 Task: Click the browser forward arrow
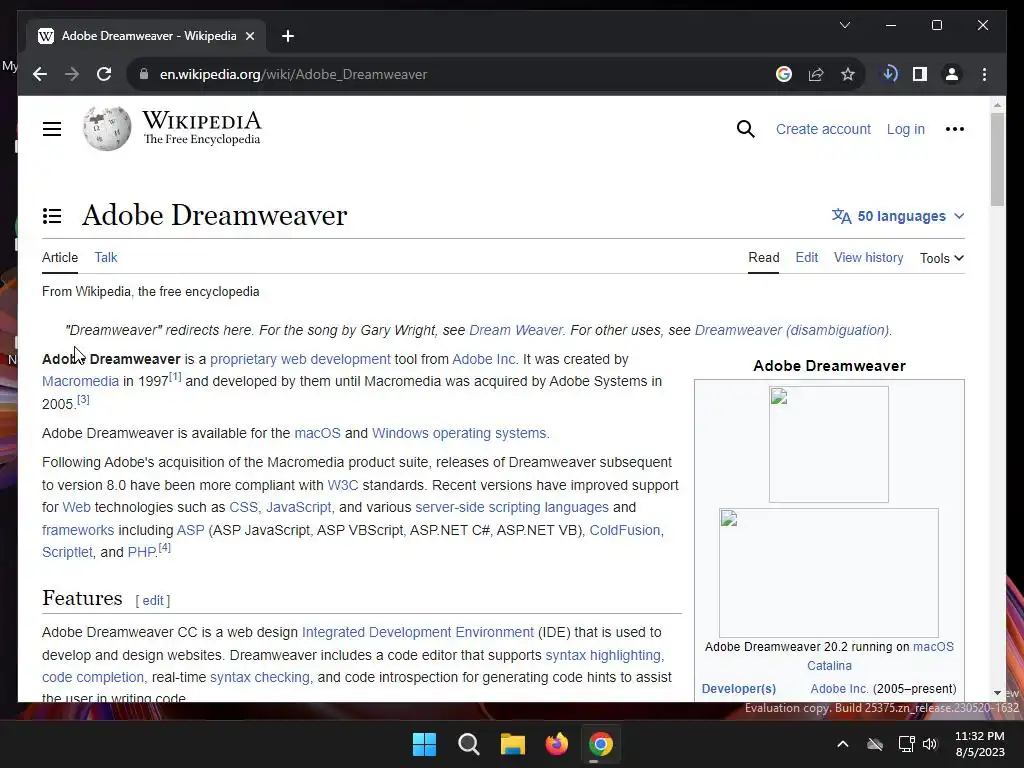pyautogui.click(x=72, y=74)
